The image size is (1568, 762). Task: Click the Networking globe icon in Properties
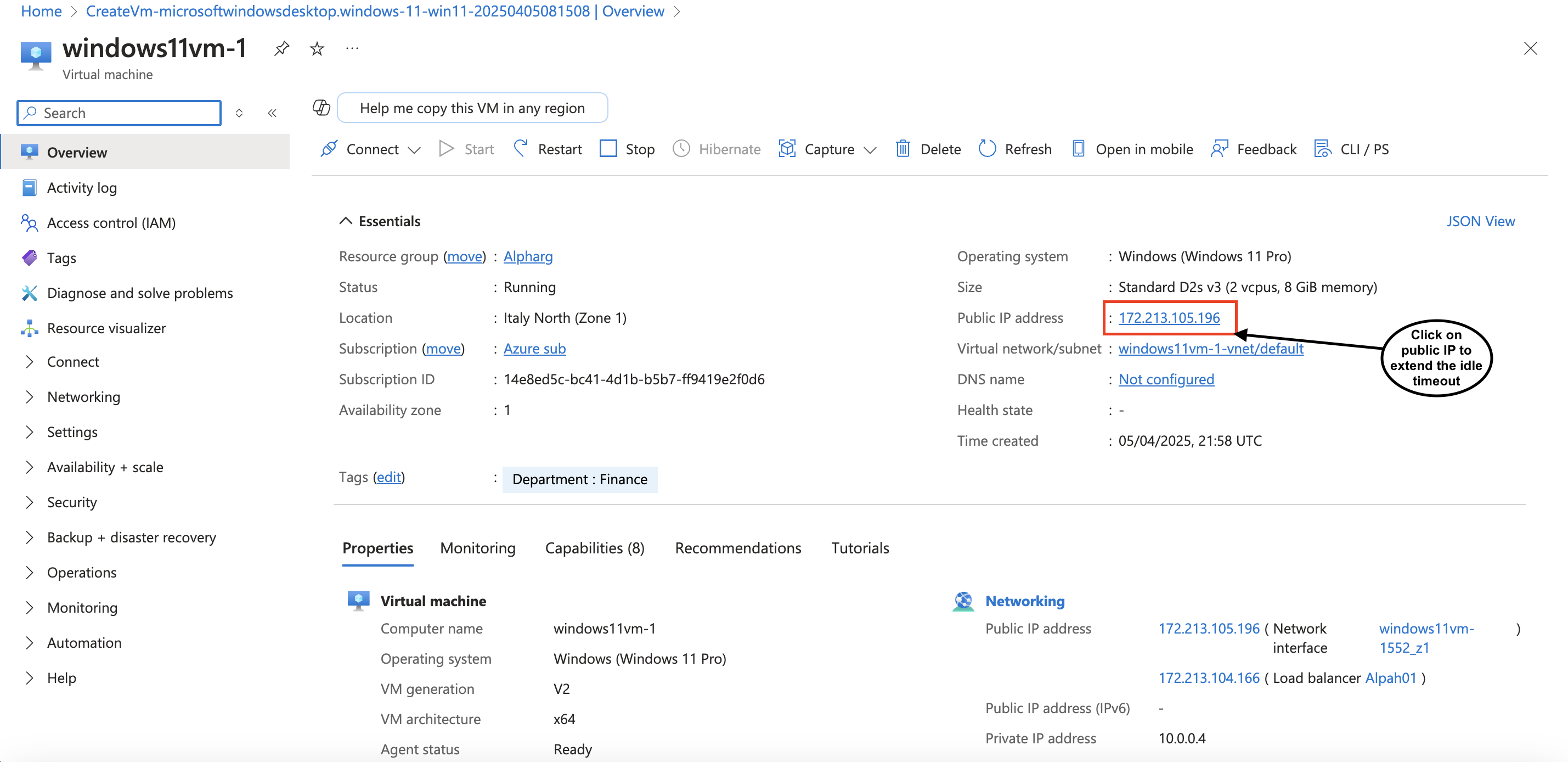pos(963,601)
